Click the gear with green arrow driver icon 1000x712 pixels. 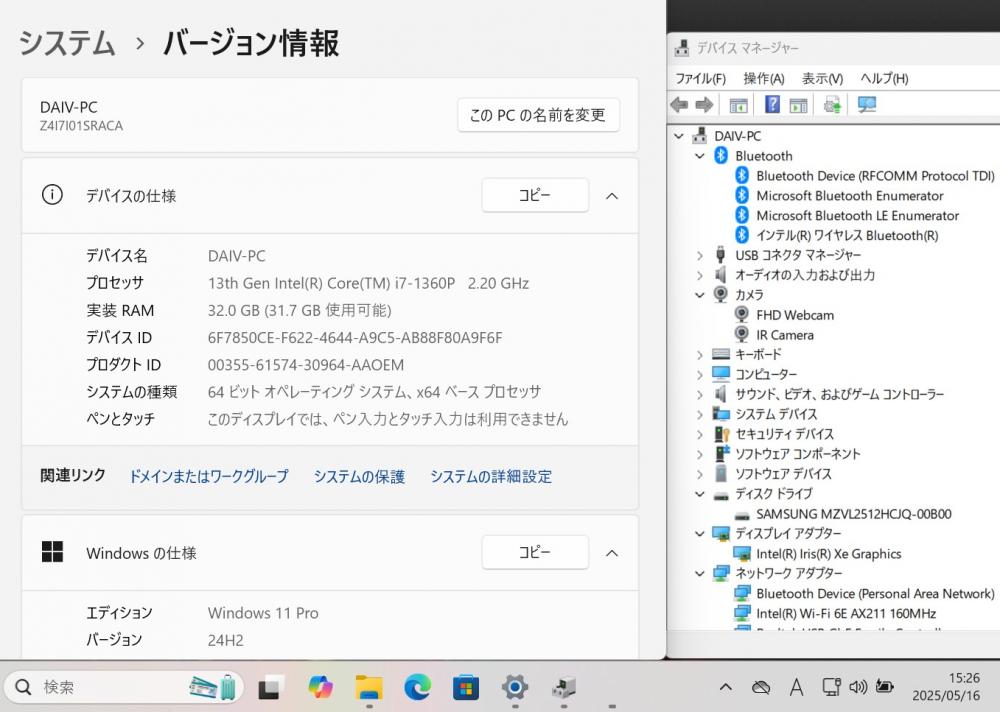tap(832, 105)
